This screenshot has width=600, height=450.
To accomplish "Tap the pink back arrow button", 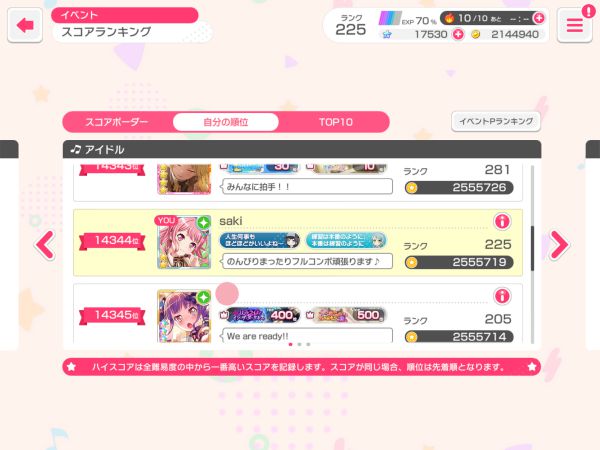I will point(25,25).
